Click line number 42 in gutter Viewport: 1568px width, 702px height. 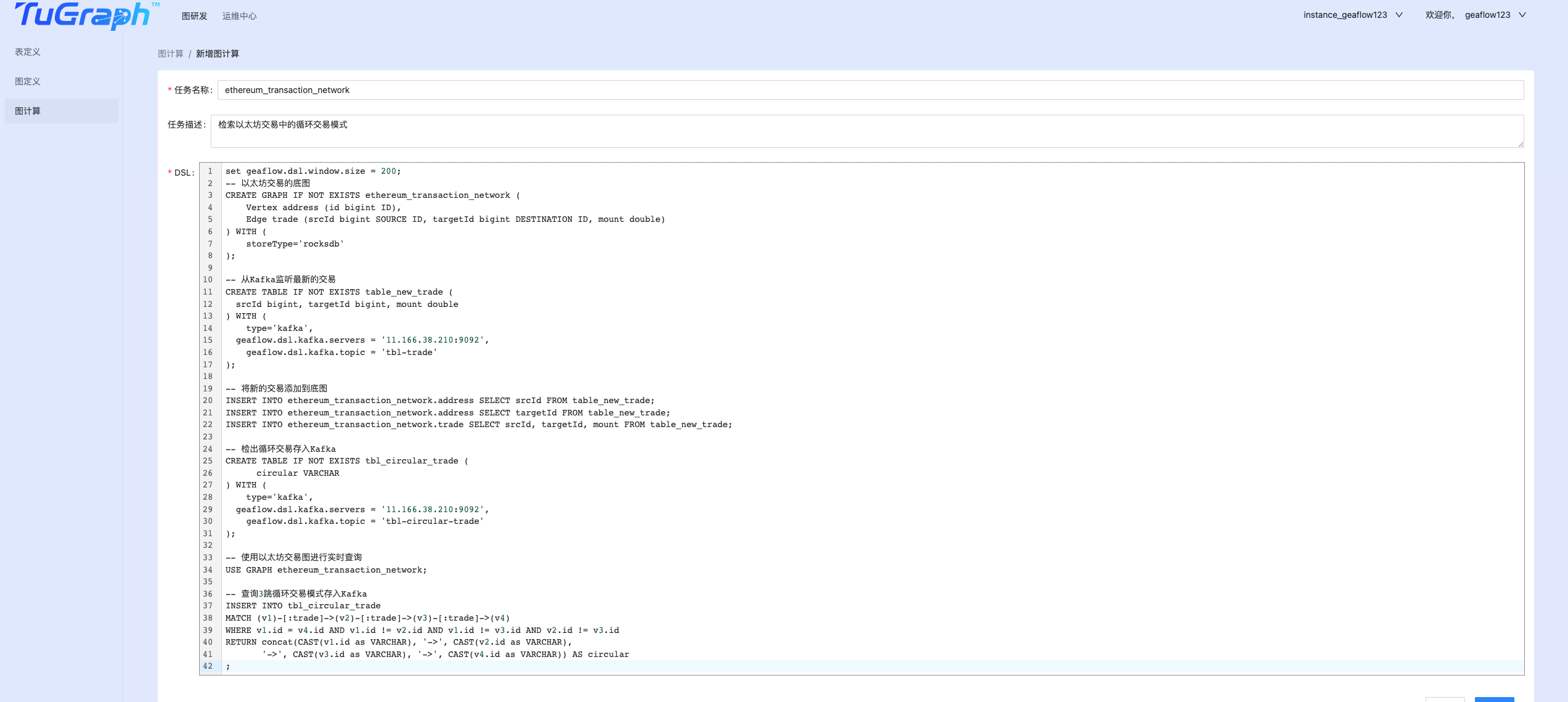coord(208,666)
